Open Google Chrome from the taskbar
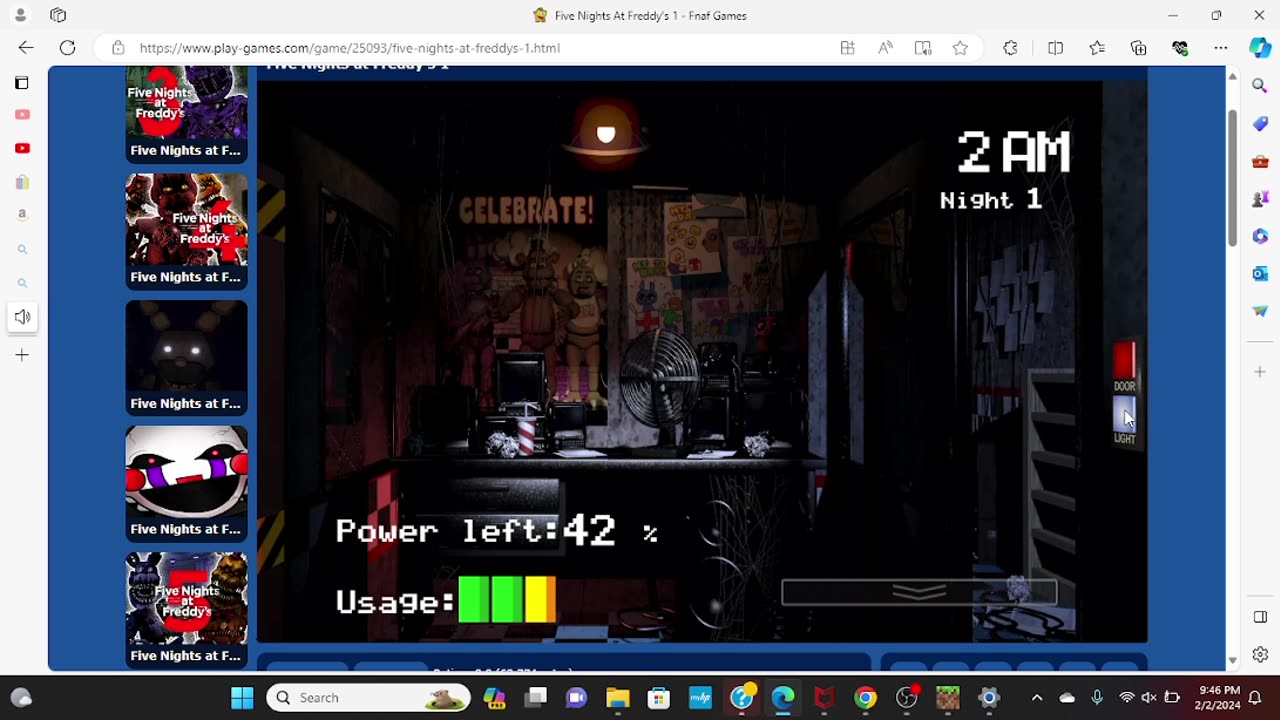The height and width of the screenshot is (720, 1280). pos(866,698)
